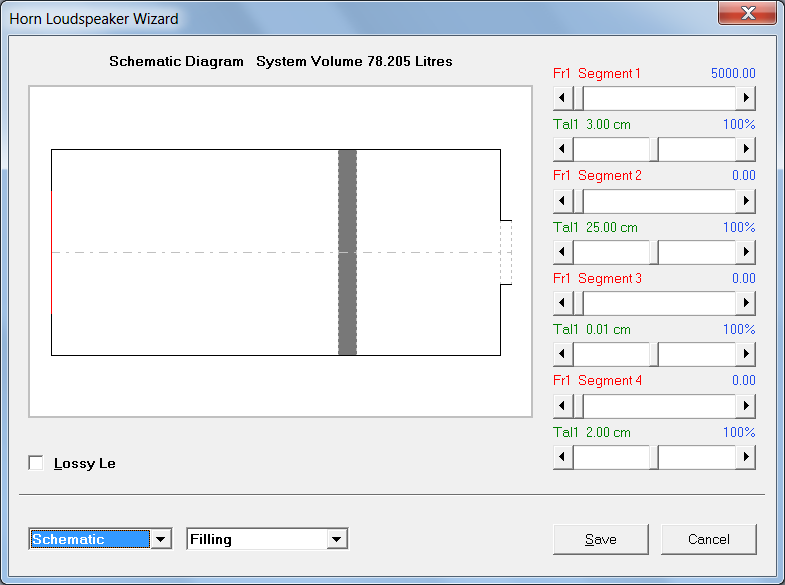
Task: Increase Tal1 25.00 cm with right arrow
Action: [745, 251]
